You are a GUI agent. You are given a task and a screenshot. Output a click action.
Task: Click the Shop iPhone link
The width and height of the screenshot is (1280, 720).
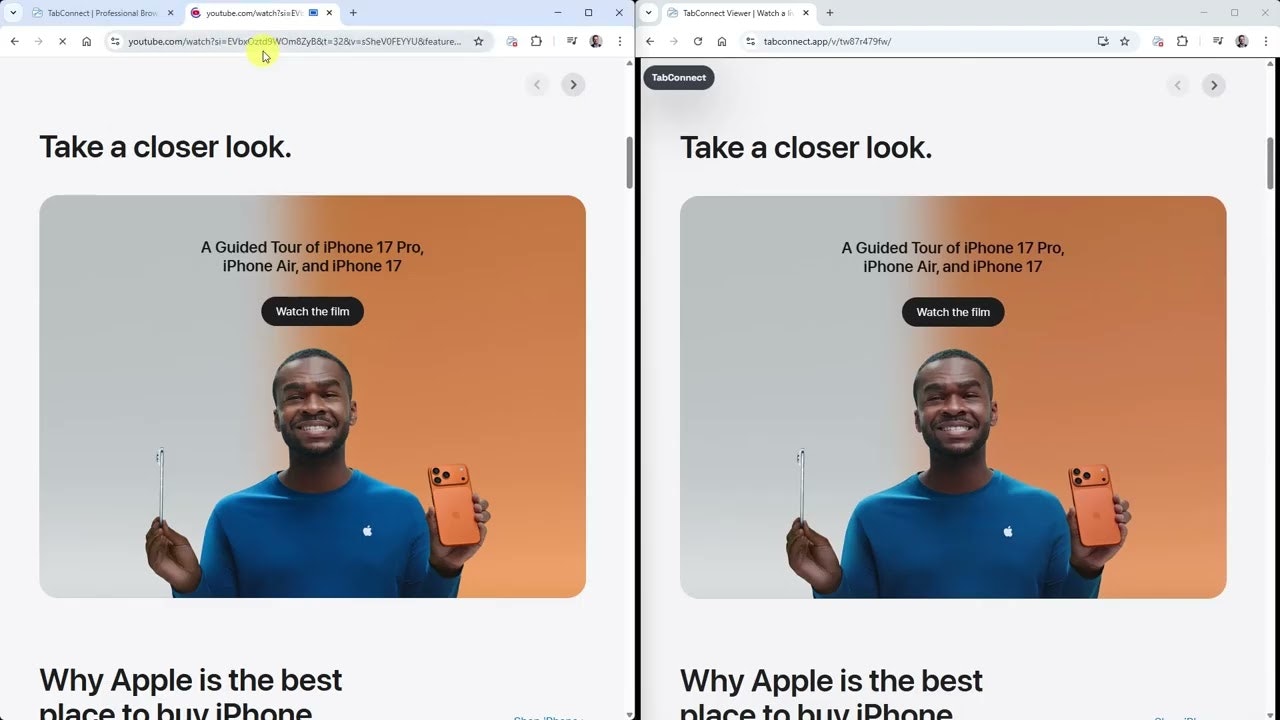point(546,717)
